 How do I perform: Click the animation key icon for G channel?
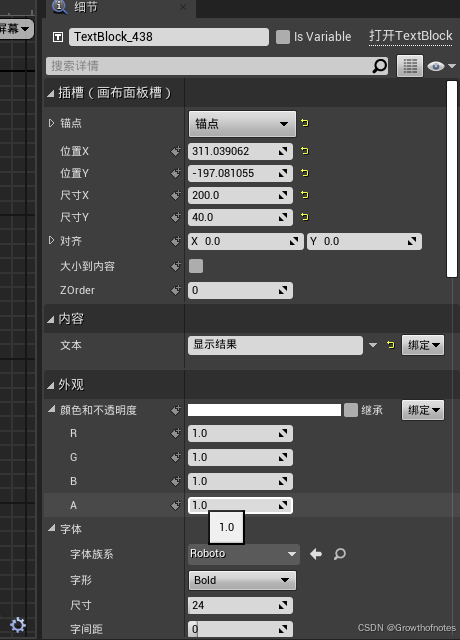[x=176, y=458]
